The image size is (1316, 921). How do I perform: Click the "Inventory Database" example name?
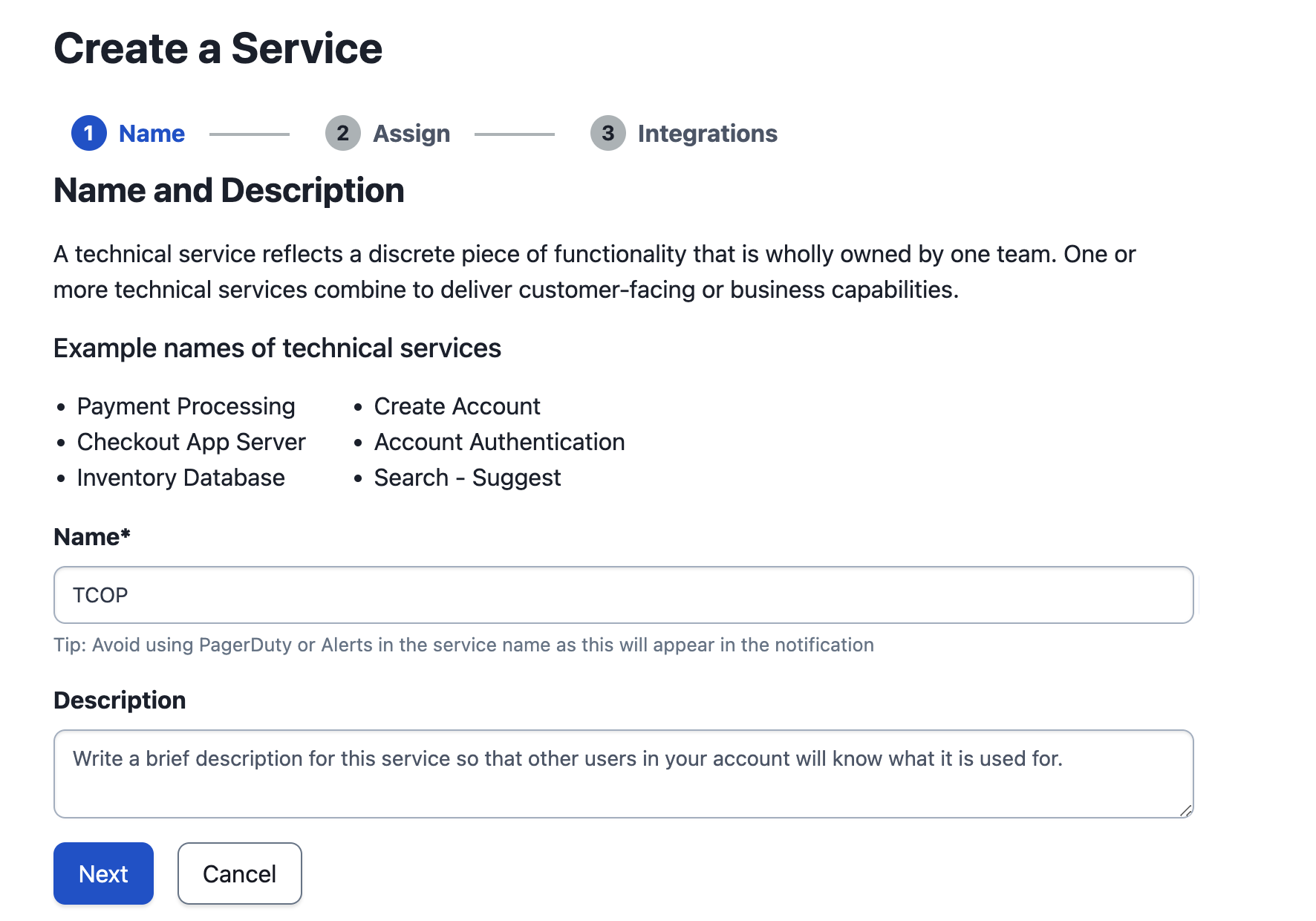point(180,478)
